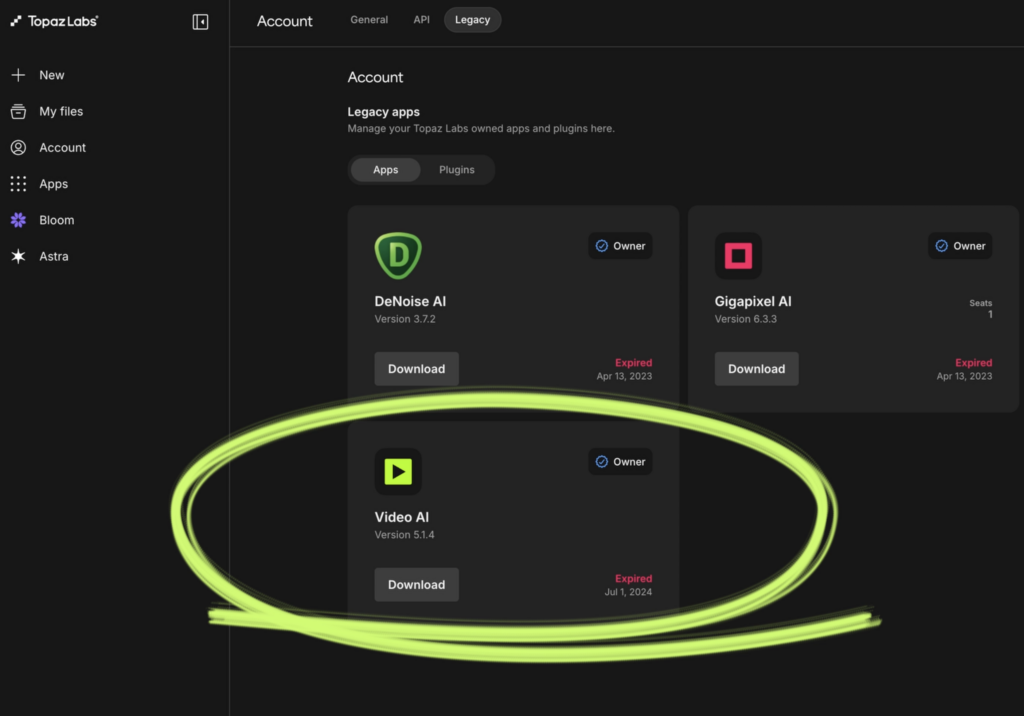The image size is (1024, 716).
Task: Go to Account in the sidebar
Action: 62,148
